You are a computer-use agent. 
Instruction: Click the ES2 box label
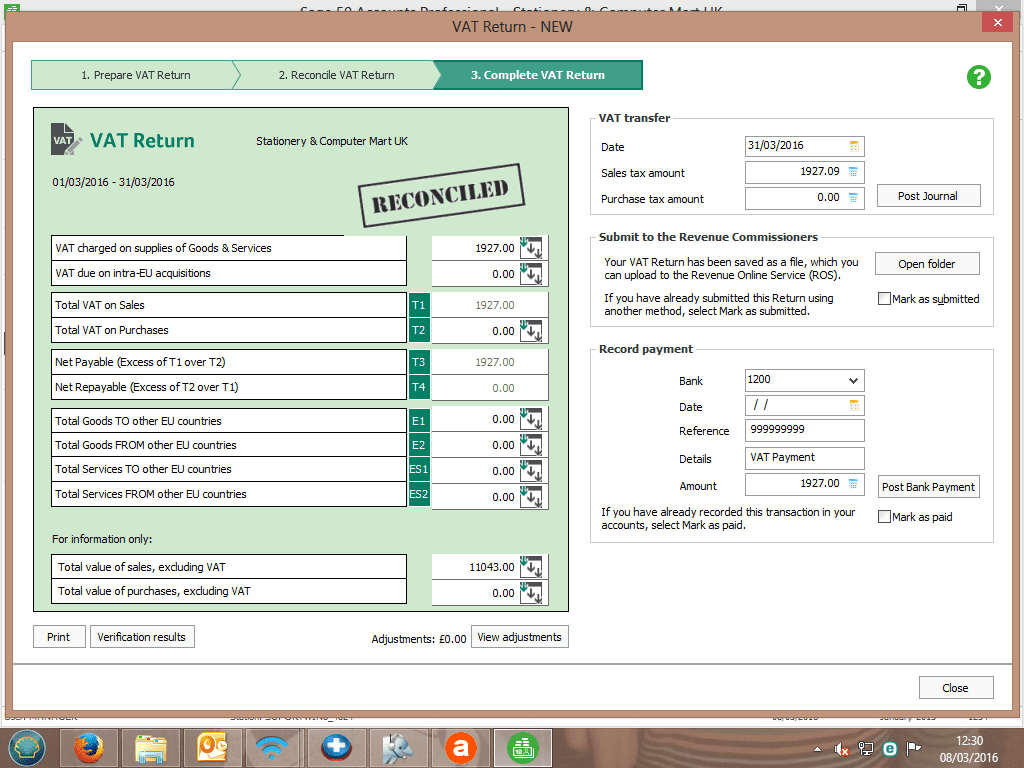point(419,494)
